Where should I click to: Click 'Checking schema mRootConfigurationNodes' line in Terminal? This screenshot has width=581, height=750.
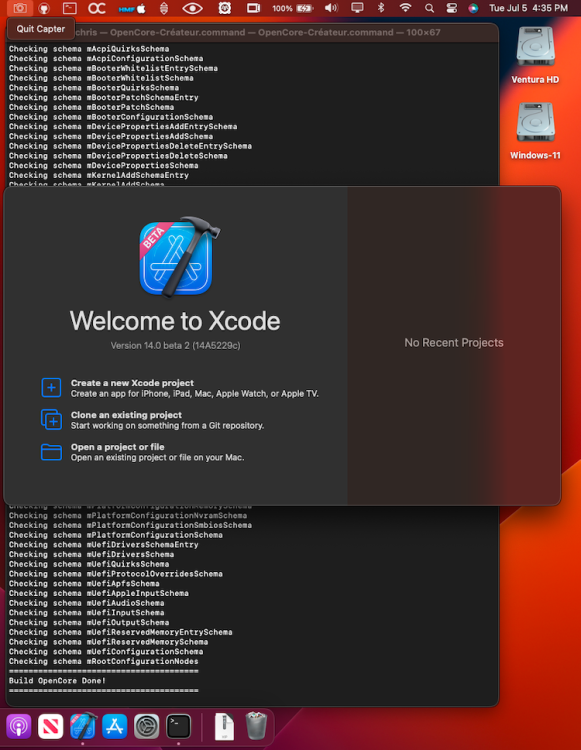tap(103, 662)
